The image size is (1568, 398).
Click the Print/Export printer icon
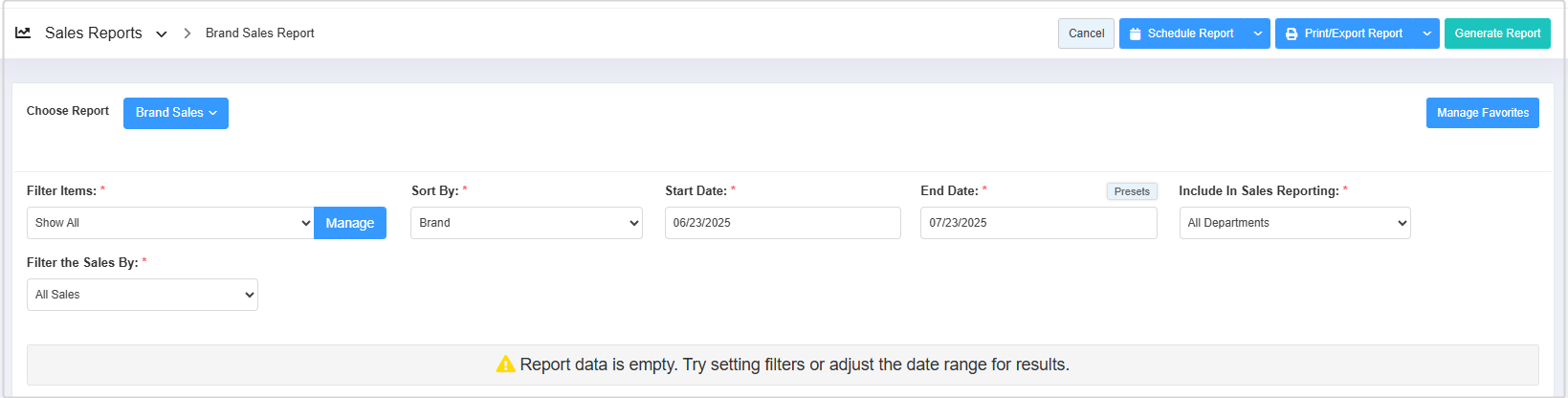coord(1292,33)
